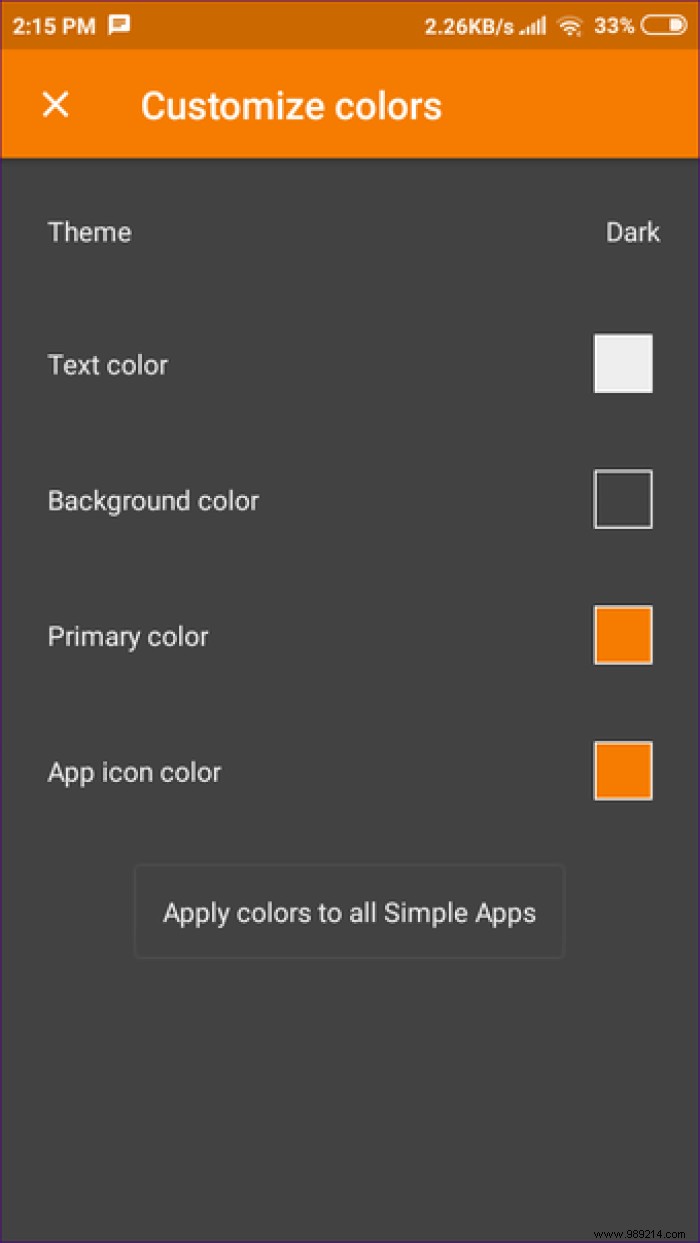Open the Text color picker

(622, 363)
